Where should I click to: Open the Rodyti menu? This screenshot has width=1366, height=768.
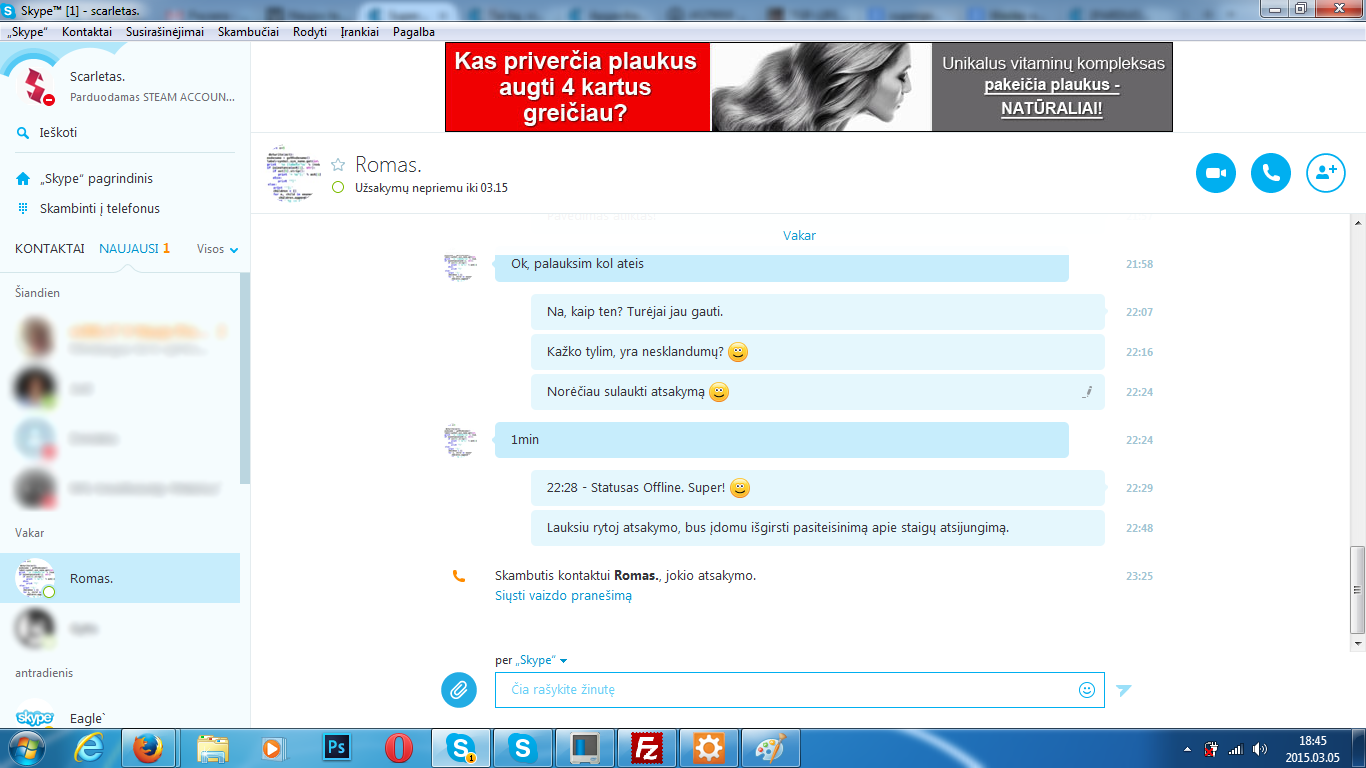310,32
